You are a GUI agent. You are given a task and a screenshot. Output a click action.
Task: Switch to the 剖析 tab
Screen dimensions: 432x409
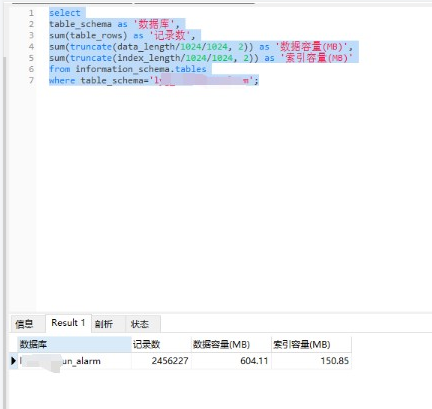(104, 324)
